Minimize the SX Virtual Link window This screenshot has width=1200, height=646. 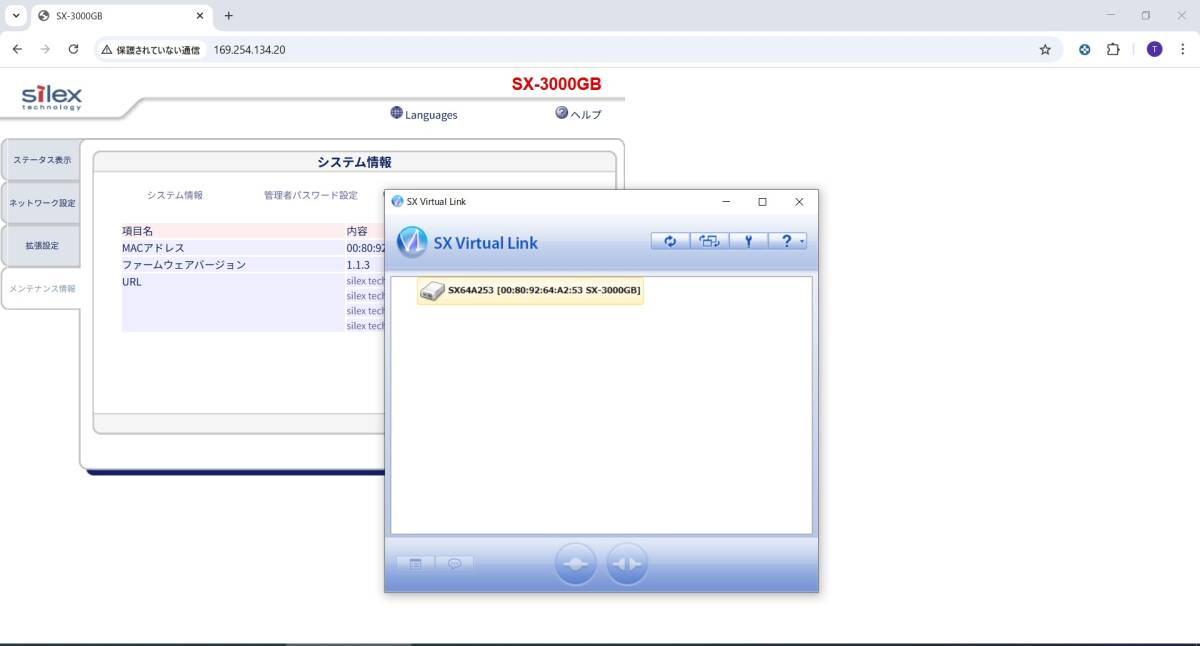click(726, 201)
